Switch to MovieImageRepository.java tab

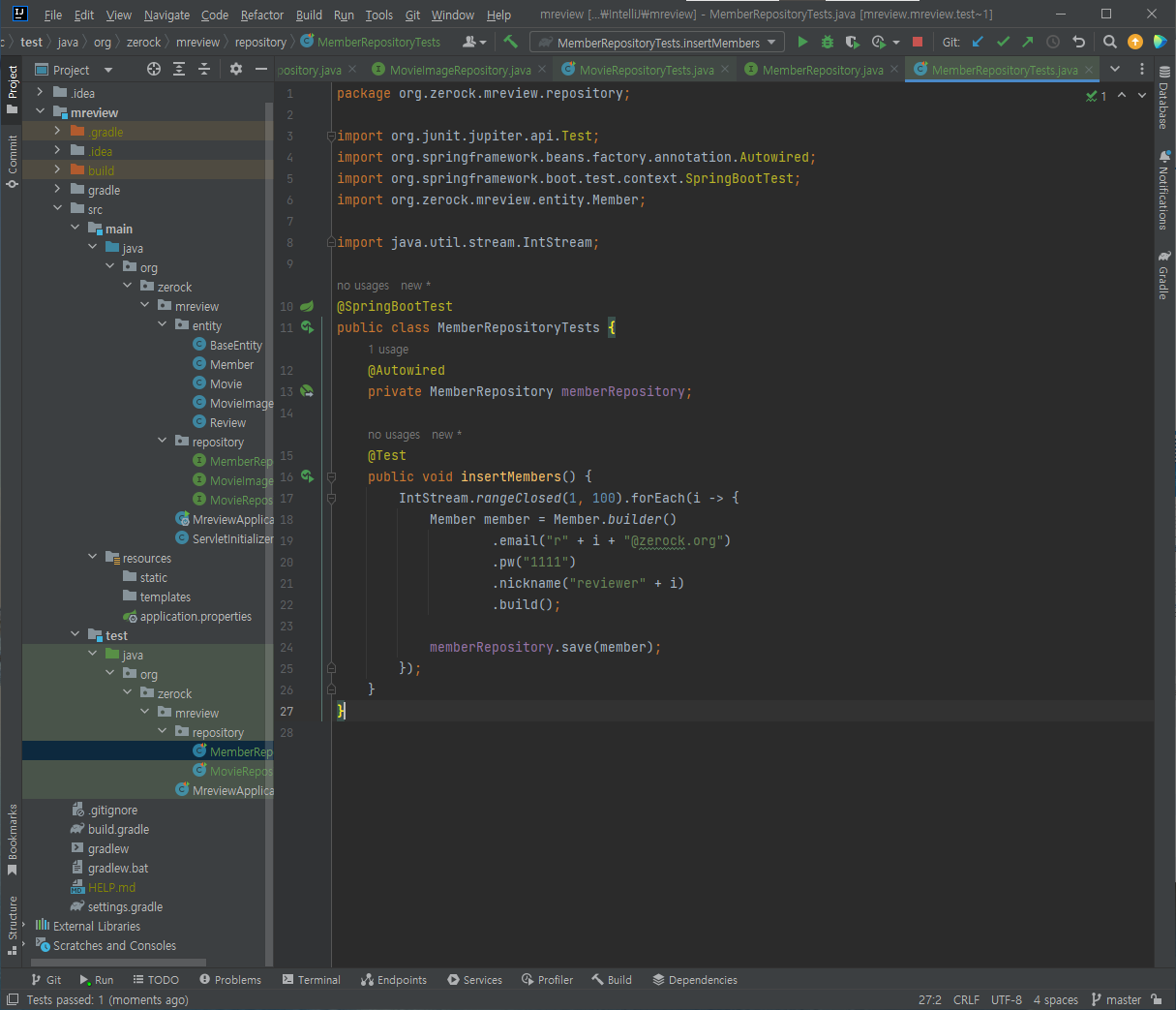pyautogui.click(x=460, y=70)
